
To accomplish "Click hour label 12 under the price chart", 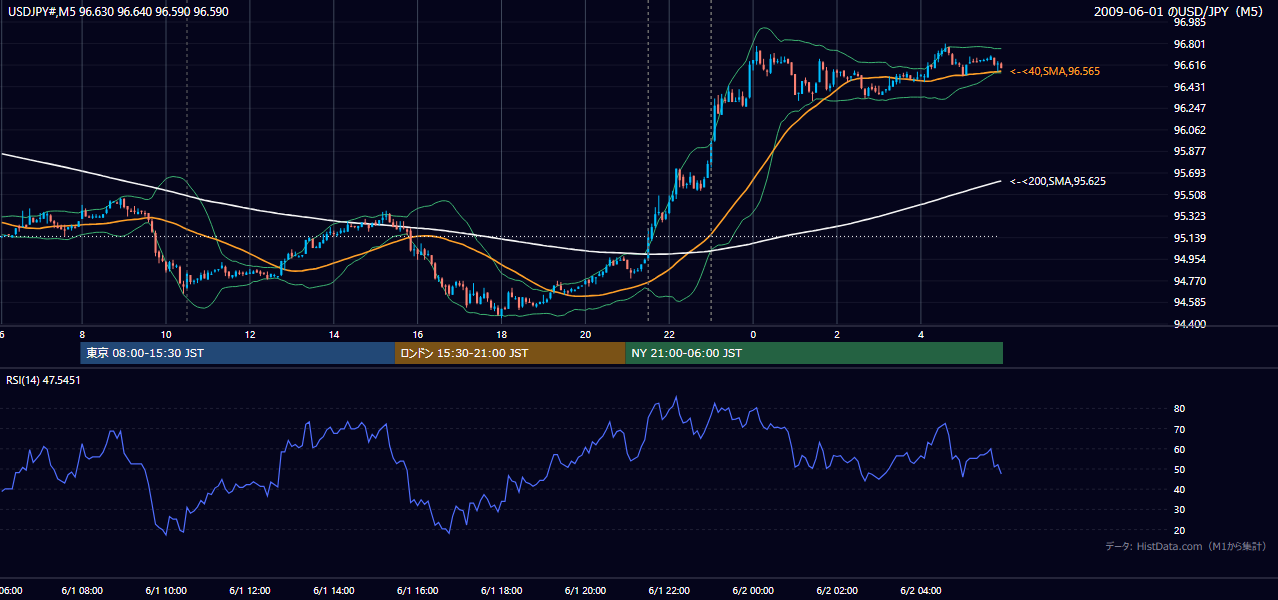I will coord(250,335).
